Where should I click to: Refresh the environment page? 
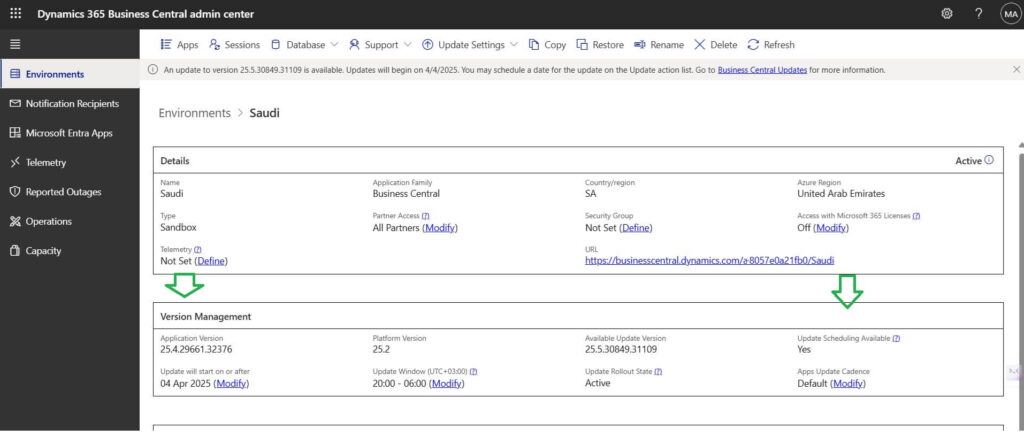(x=771, y=45)
